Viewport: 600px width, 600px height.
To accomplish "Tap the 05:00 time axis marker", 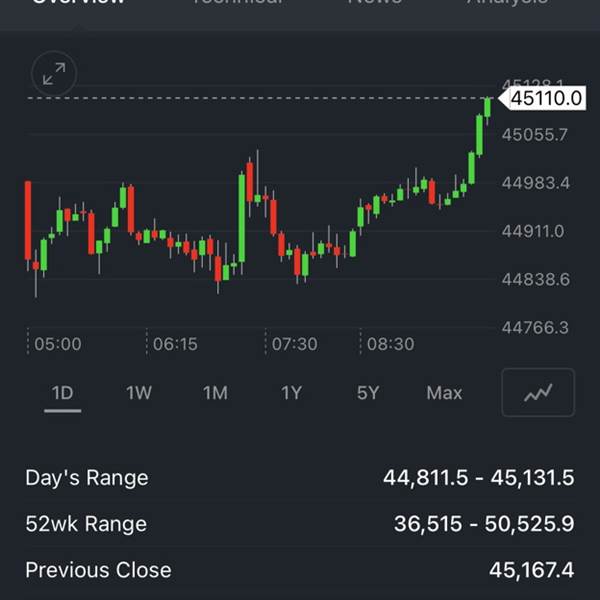I will 58,344.
